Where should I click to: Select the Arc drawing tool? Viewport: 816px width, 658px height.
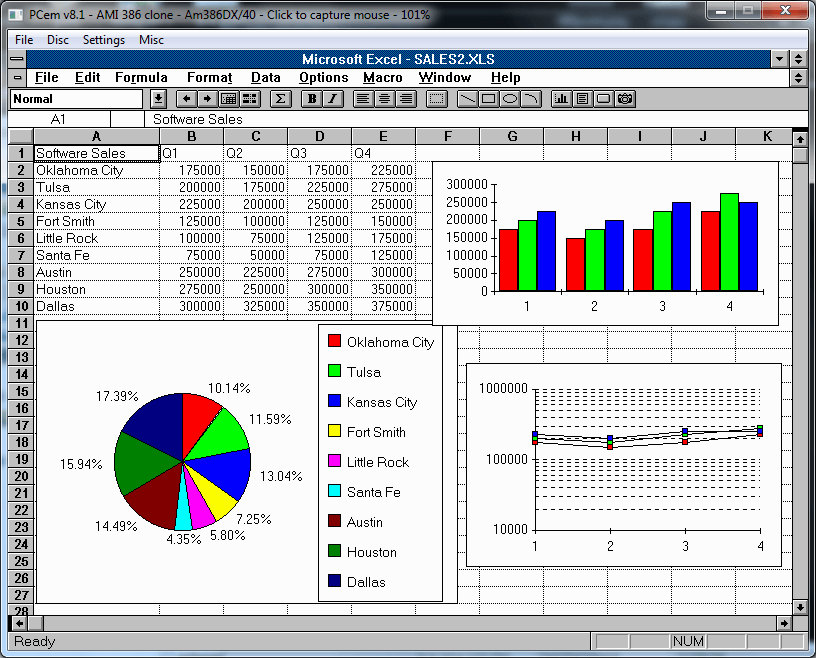point(531,99)
